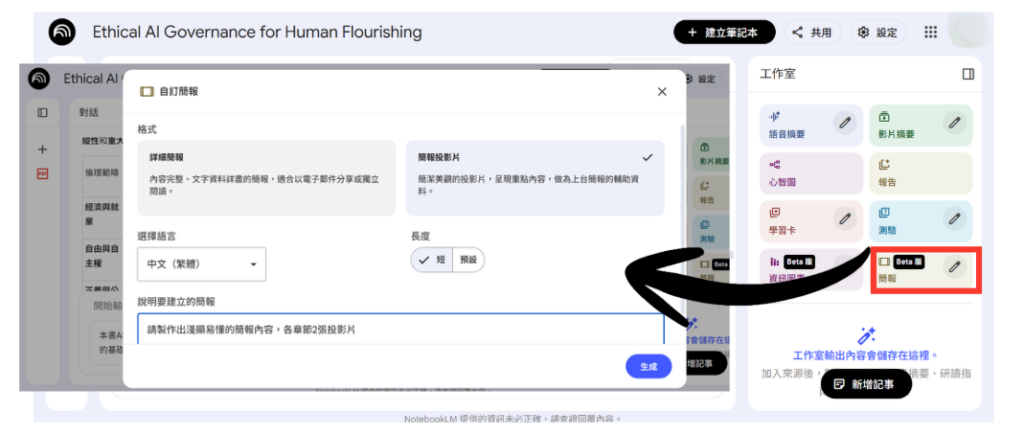Click the pencil icon on 影片摘要 card

pos(954,123)
